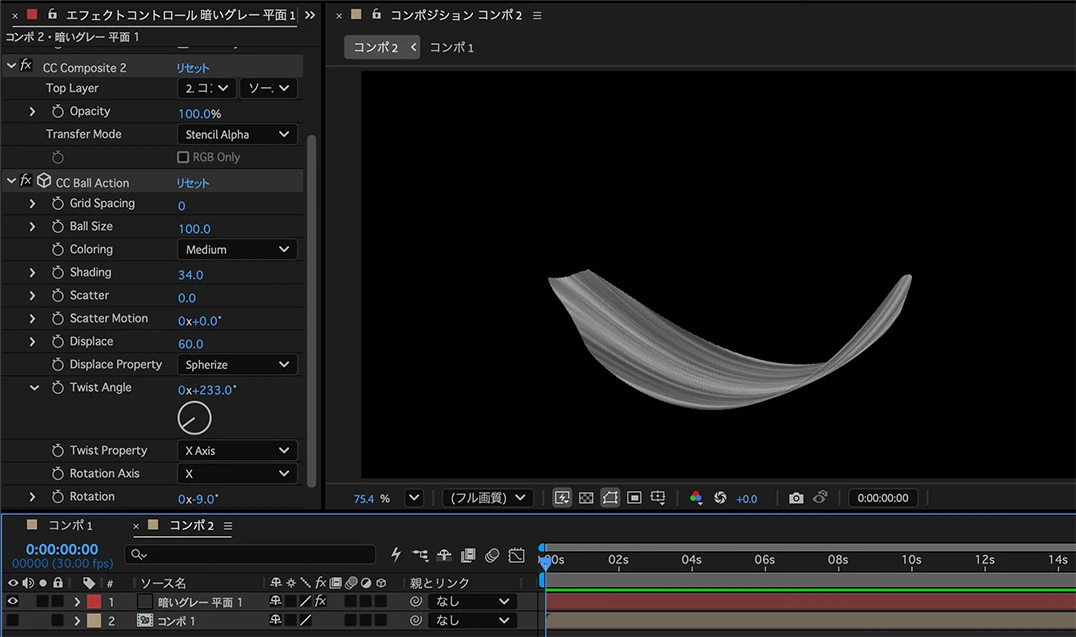Open the Displace Property dropdown showing Spherize
The width and height of the screenshot is (1076, 637).
pos(238,365)
